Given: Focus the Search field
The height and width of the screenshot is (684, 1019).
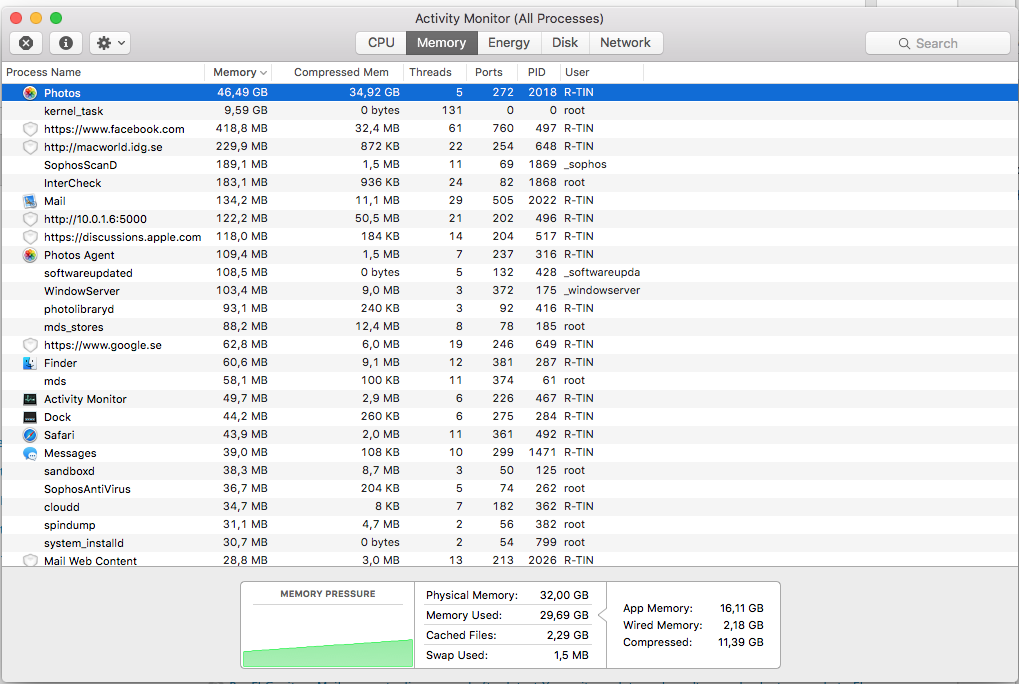Looking at the screenshot, I should click(937, 44).
